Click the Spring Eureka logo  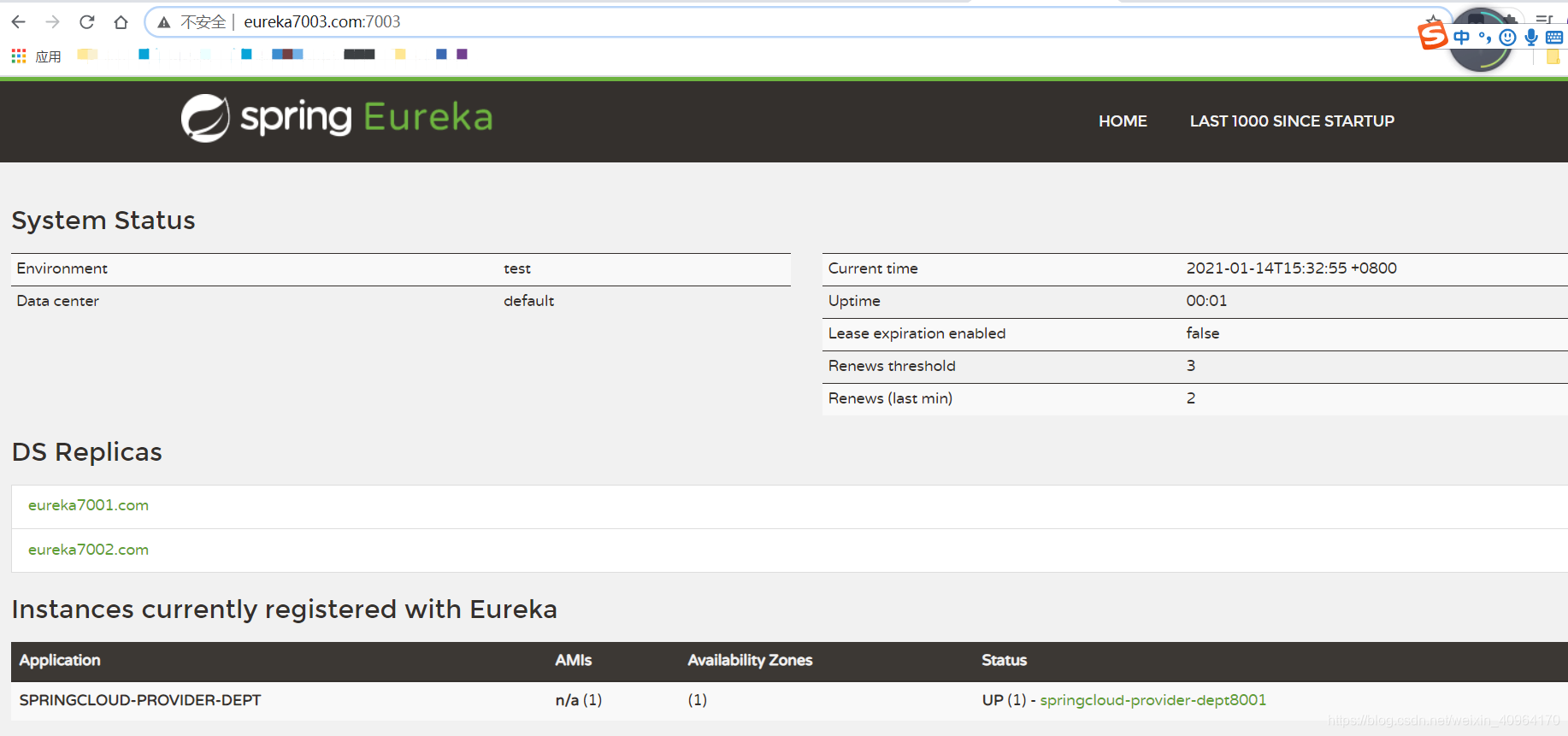[337, 118]
